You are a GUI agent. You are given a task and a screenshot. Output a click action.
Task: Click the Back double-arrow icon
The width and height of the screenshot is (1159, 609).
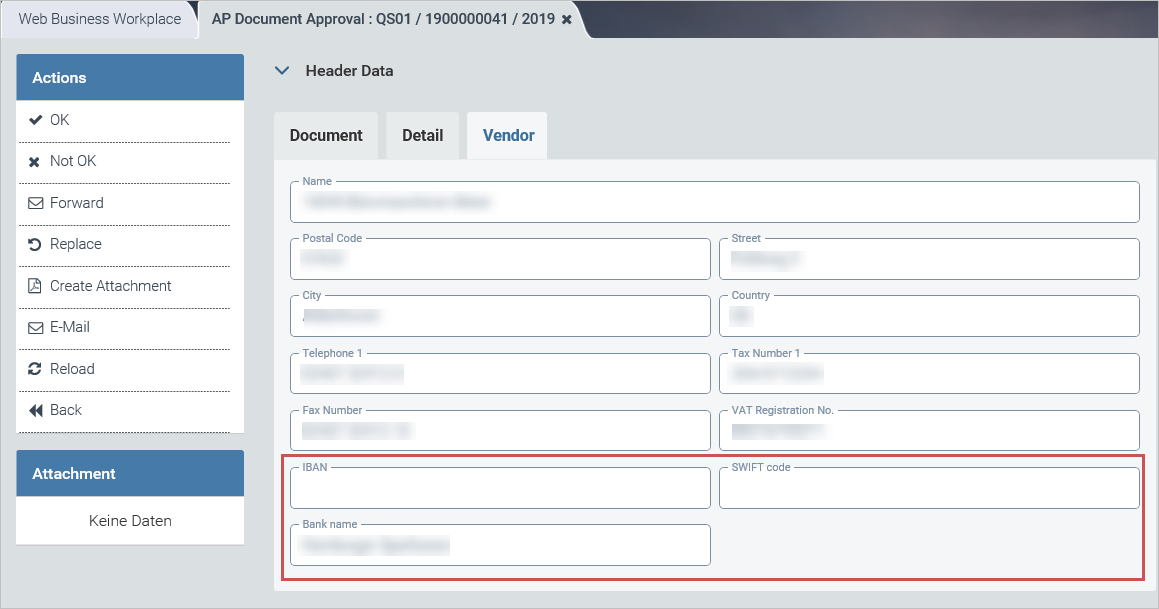pyautogui.click(x=36, y=411)
